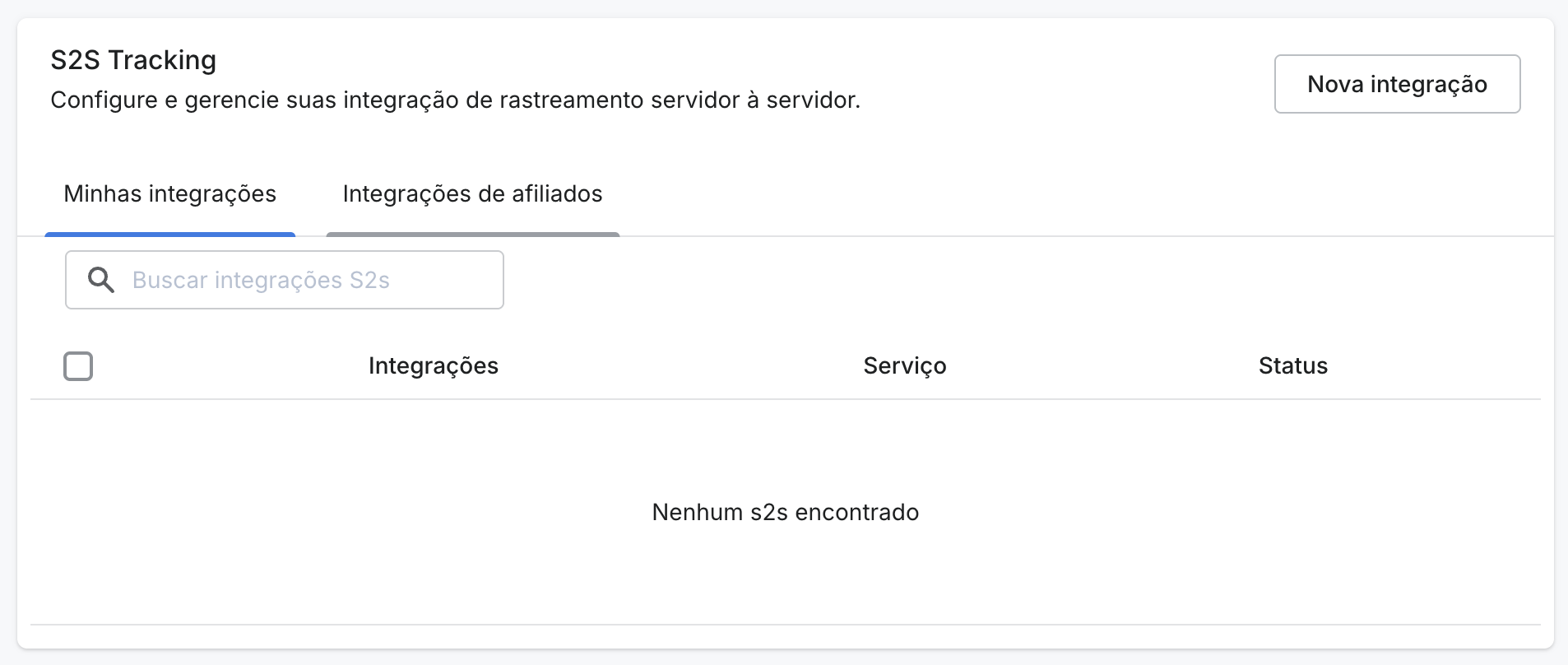Image resolution: width=1568 pixels, height=665 pixels.
Task: Click the S2S Tracking heading
Action: (x=133, y=60)
